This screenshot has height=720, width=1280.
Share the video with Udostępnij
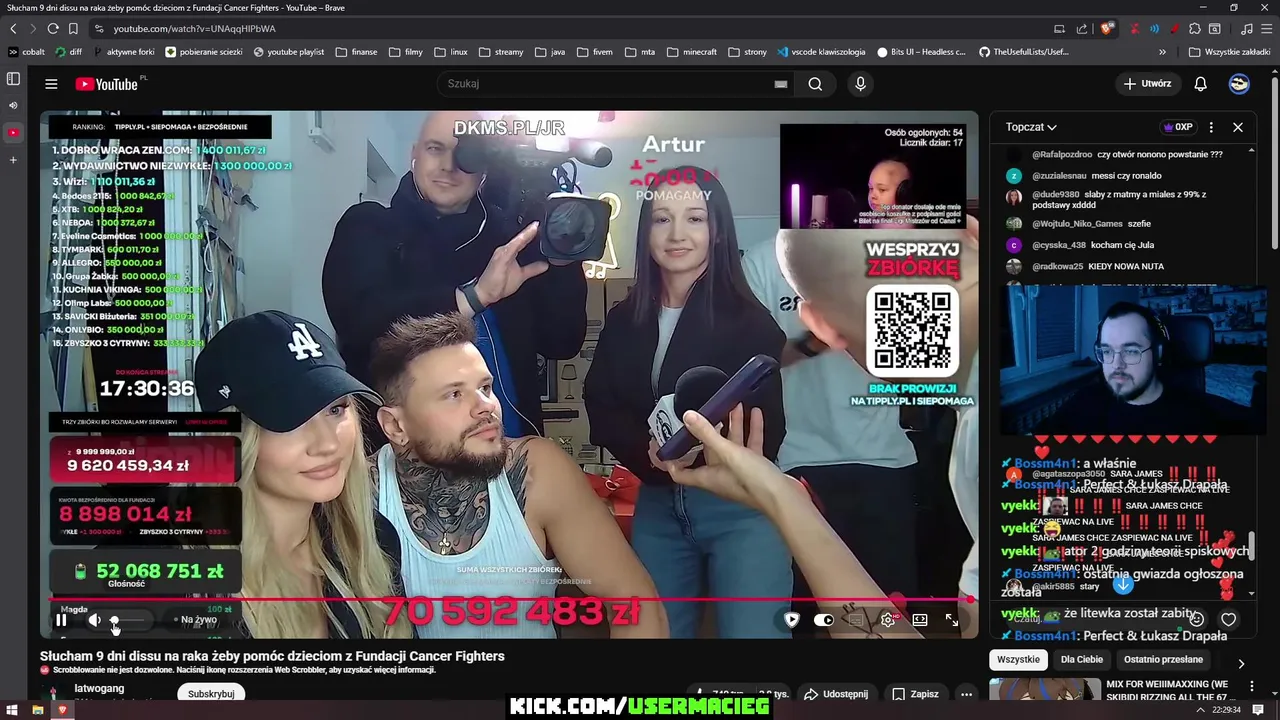tap(836, 694)
